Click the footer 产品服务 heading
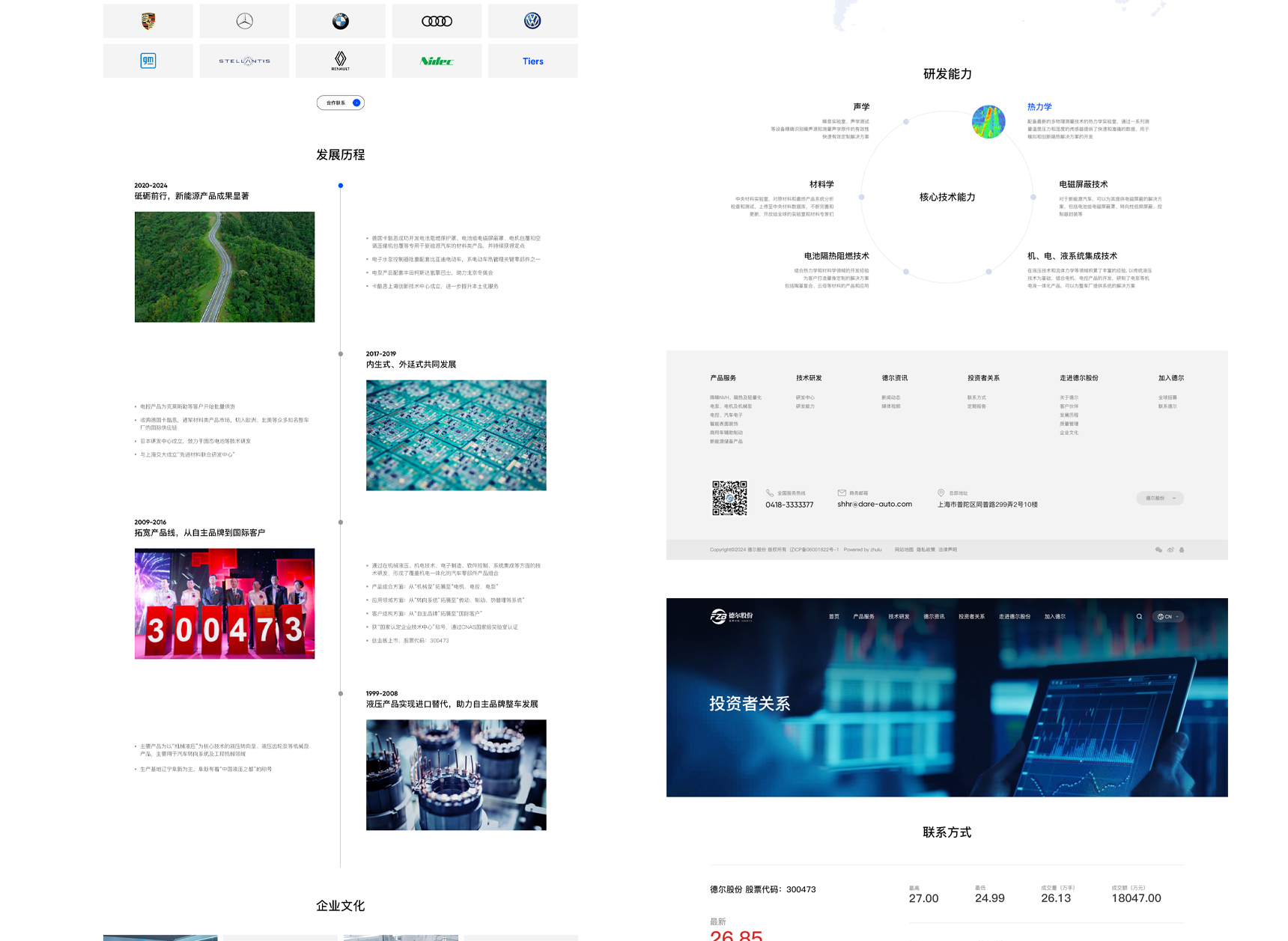Screen dimensions: 1288x941 point(723,378)
